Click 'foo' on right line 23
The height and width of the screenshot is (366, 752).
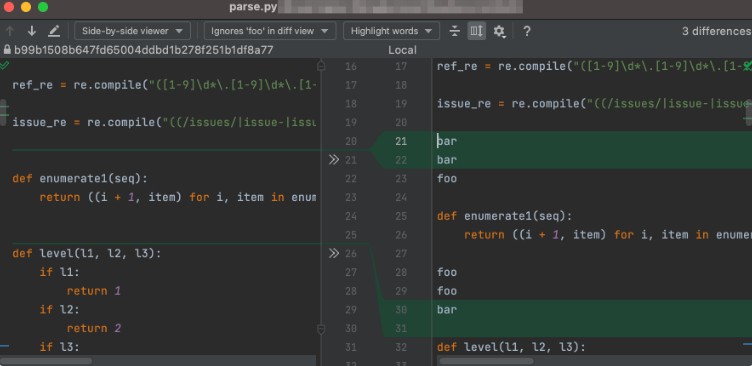tap(446, 179)
